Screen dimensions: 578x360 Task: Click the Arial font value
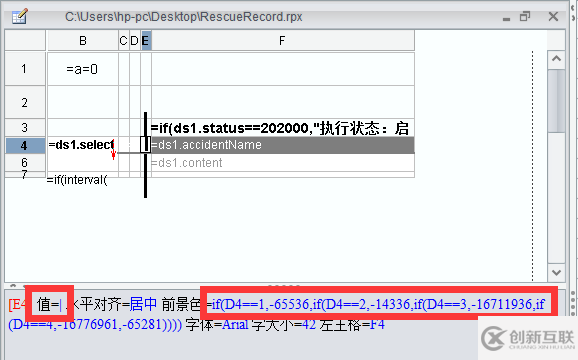coord(235,325)
